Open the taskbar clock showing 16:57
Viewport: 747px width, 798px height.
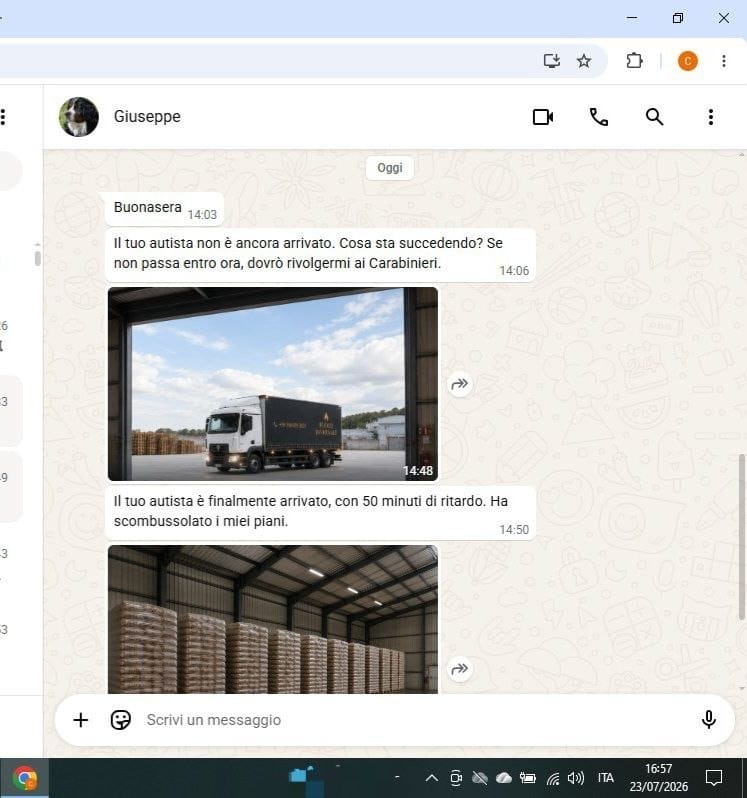click(659, 778)
